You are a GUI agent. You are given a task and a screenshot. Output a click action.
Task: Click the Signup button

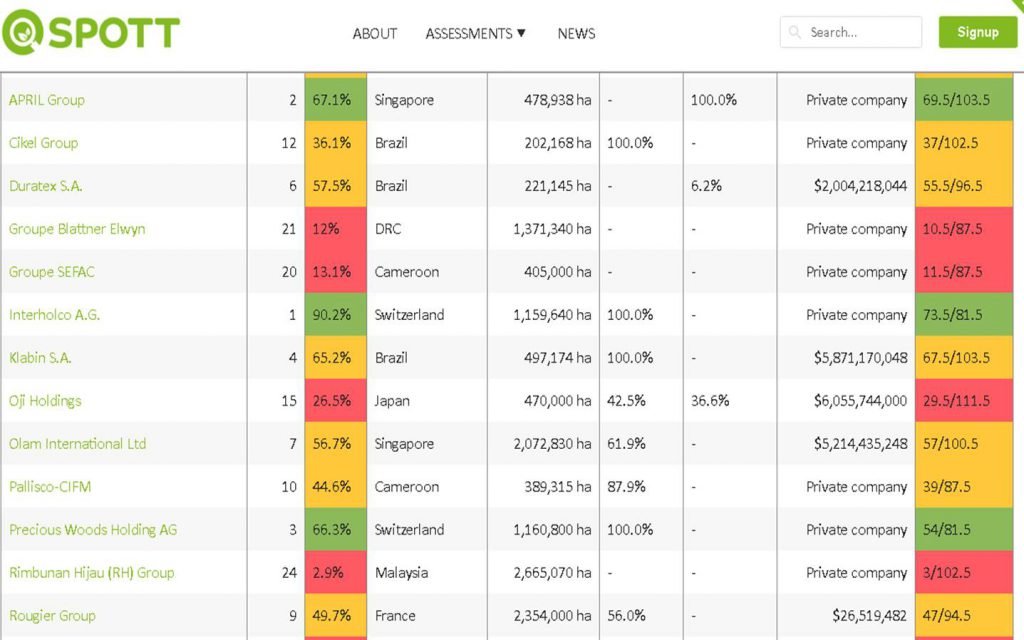pyautogui.click(x=977, y=32)
